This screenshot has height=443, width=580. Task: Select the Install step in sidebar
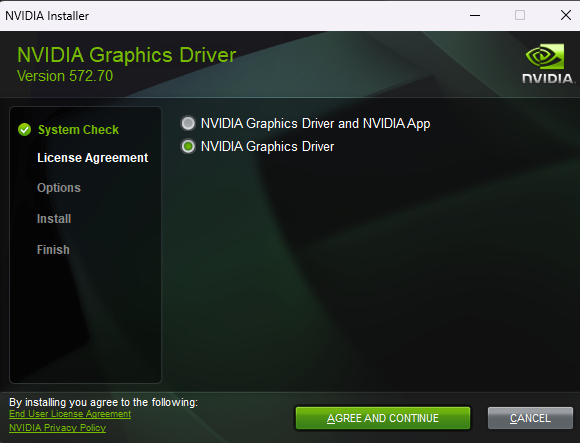click(54, 219)
